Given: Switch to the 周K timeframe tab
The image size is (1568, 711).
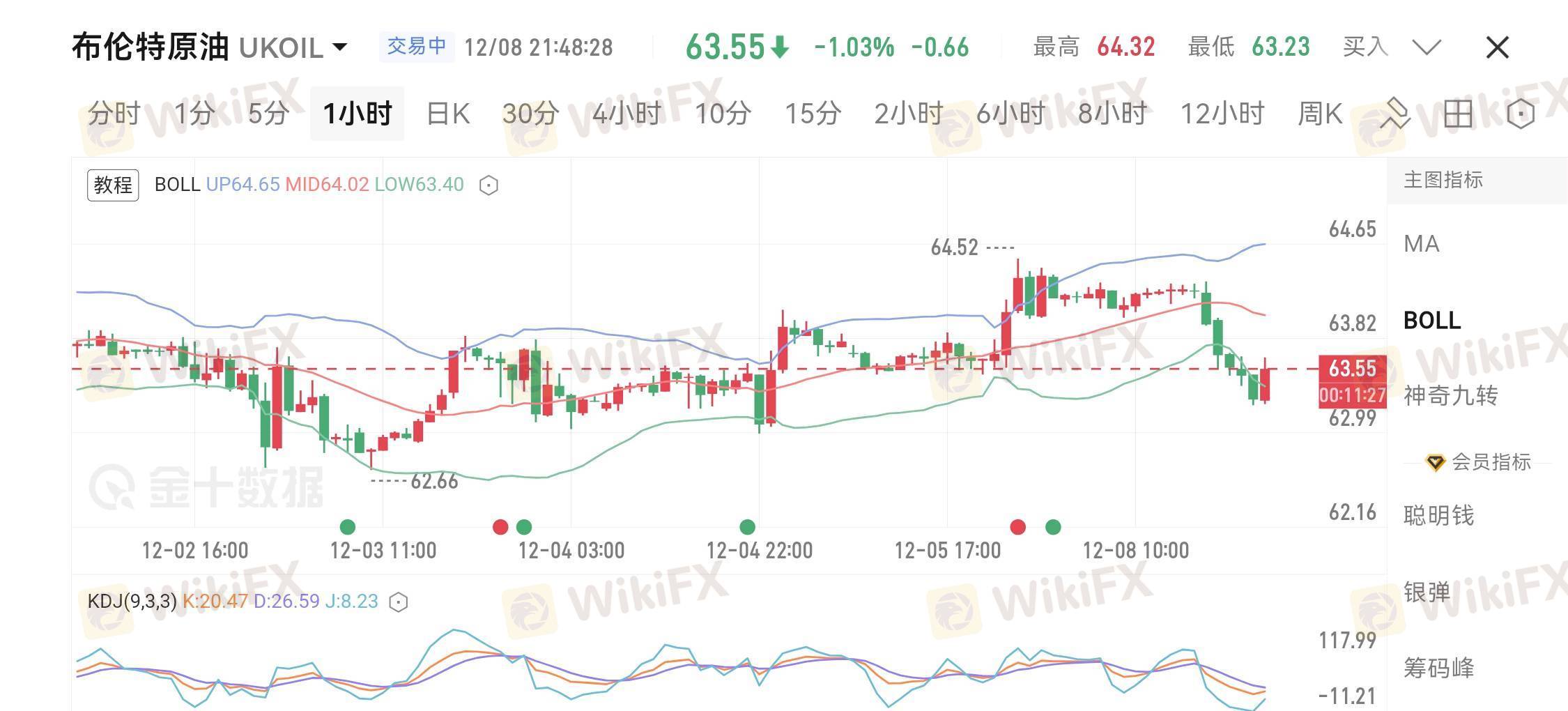Looking at the screenshot, I should [x=1320, y=113].
